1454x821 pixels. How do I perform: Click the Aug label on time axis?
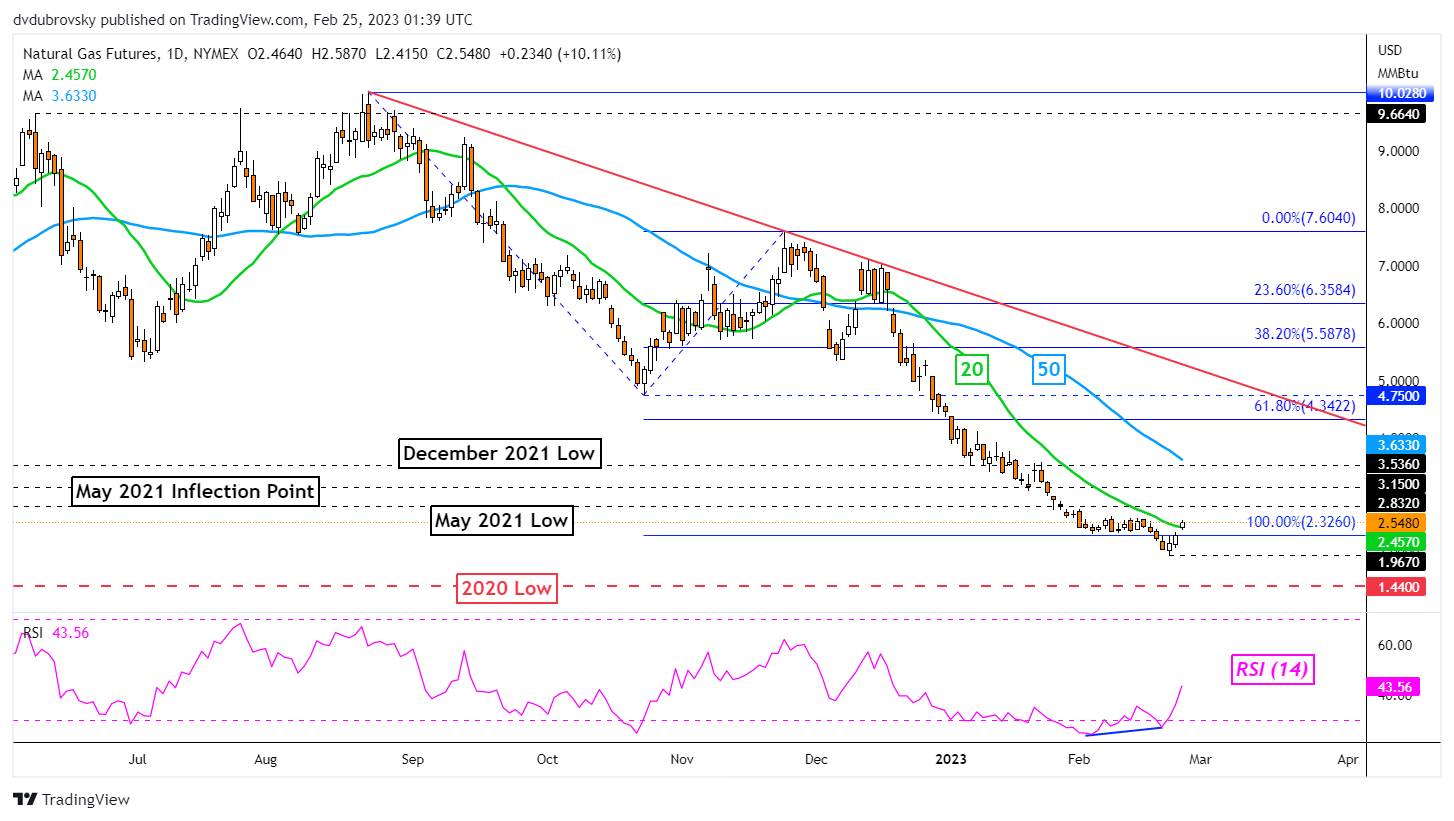pos(265,761)
